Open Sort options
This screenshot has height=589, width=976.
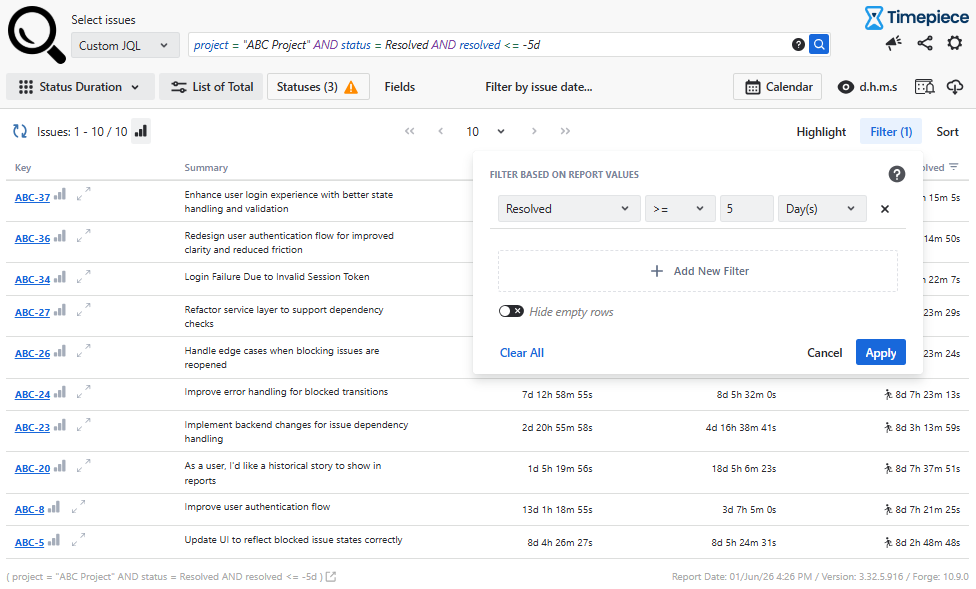point(947,131)
